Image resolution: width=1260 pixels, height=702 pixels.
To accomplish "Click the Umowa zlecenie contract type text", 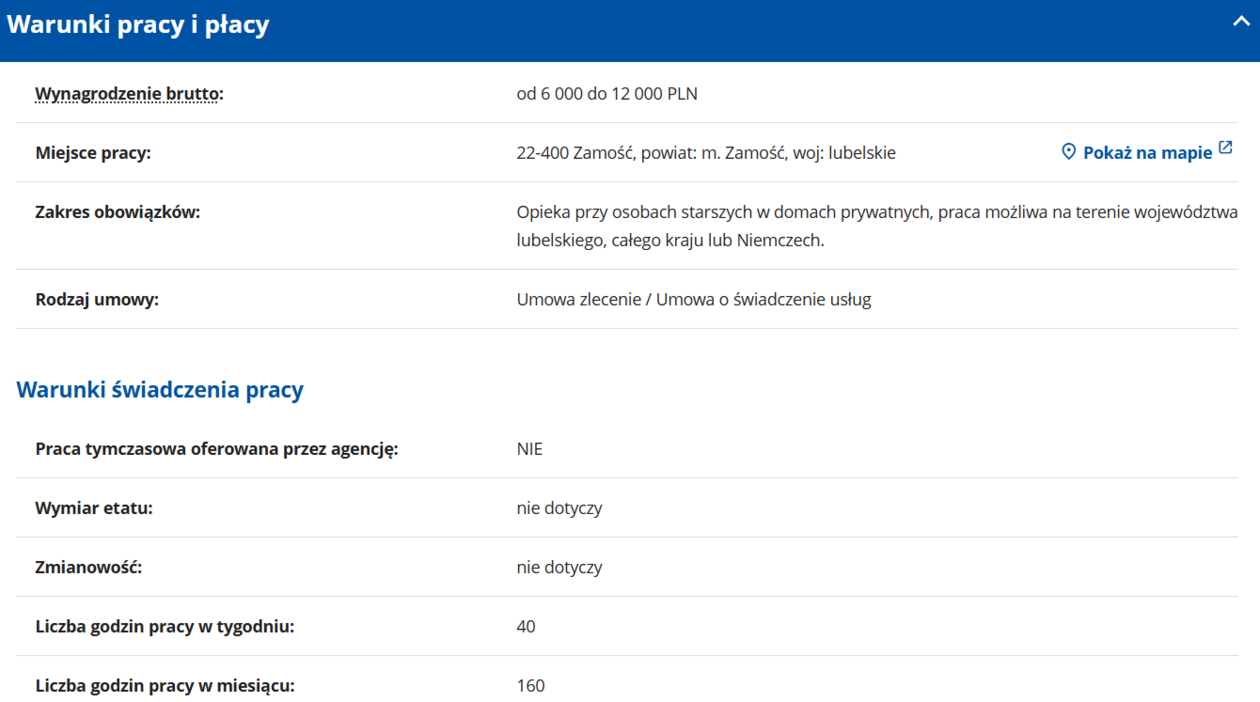I will 693,299.
